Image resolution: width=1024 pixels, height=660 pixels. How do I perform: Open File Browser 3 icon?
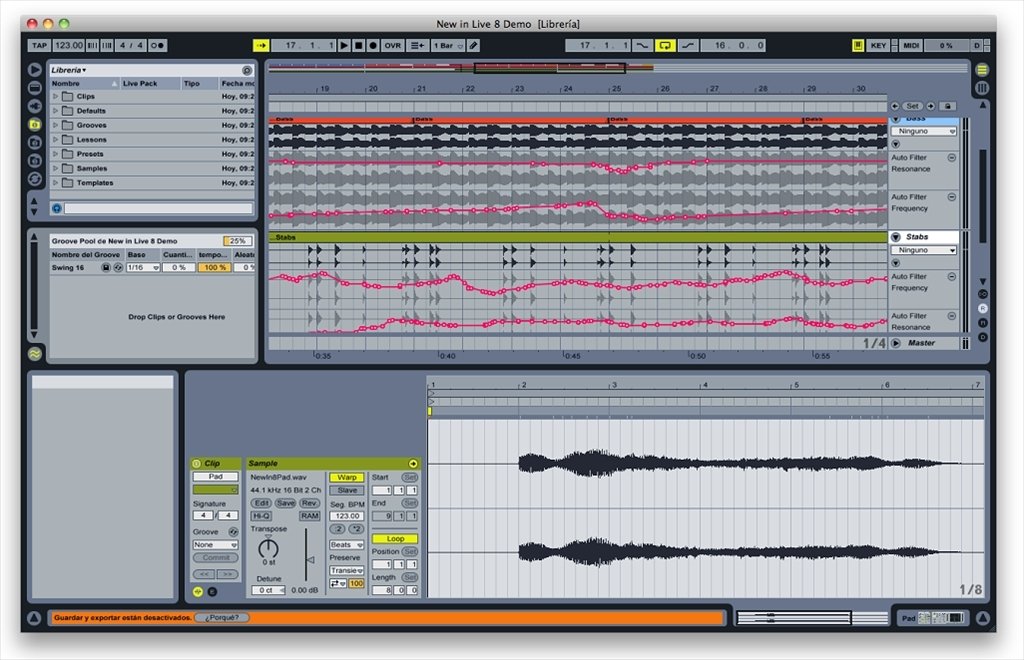pos(35,161)
